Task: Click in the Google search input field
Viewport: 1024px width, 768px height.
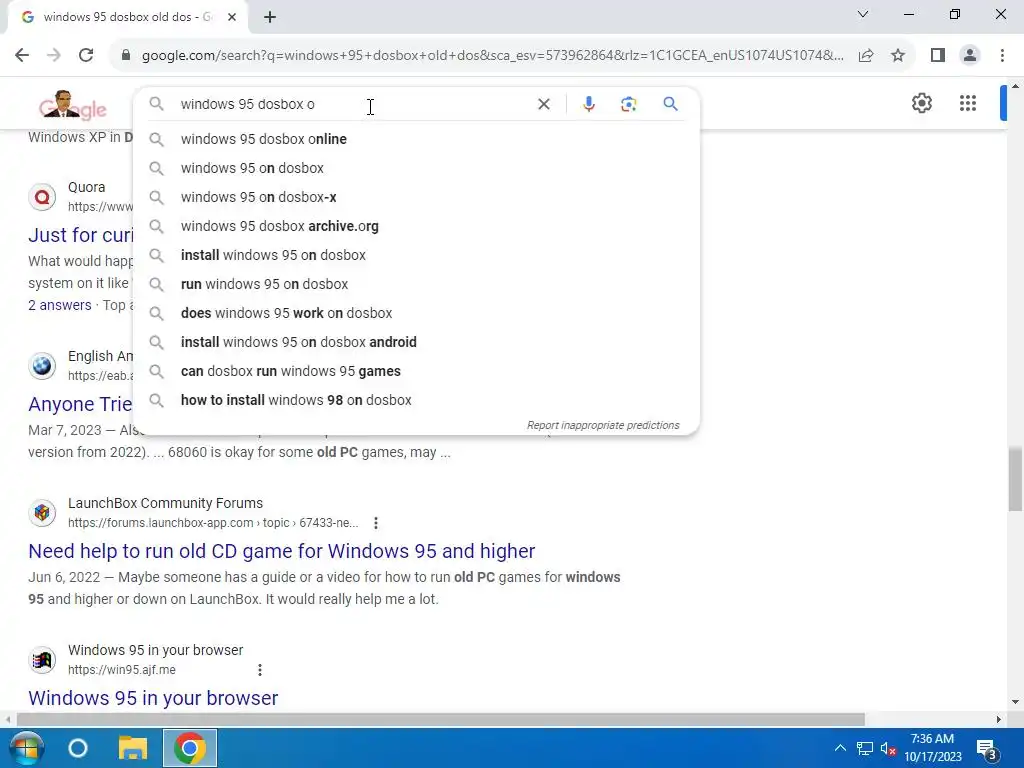Action: tap(353, 104)
